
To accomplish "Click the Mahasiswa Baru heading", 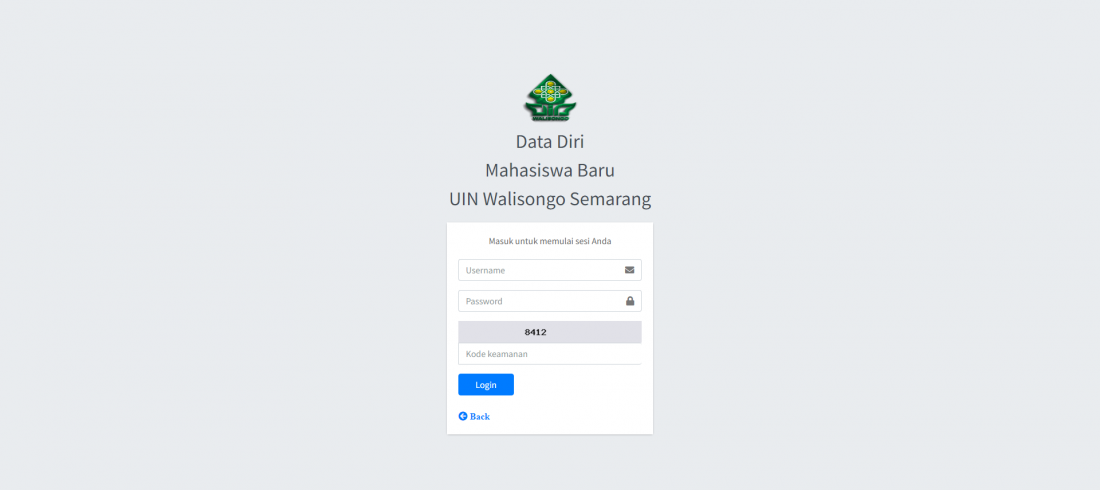I will tap(550, 170).
